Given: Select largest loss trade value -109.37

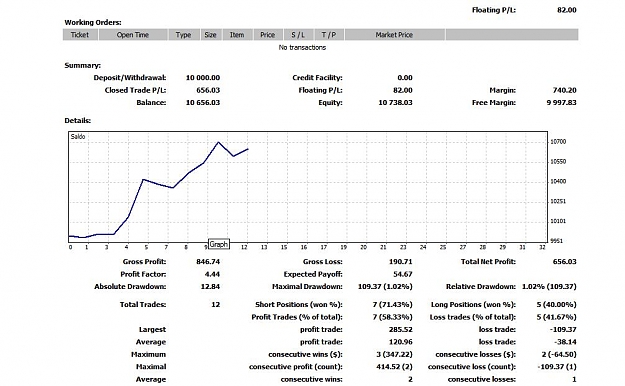Looking at the screenshot, I should pyautogui.click(x=563, y=330).
